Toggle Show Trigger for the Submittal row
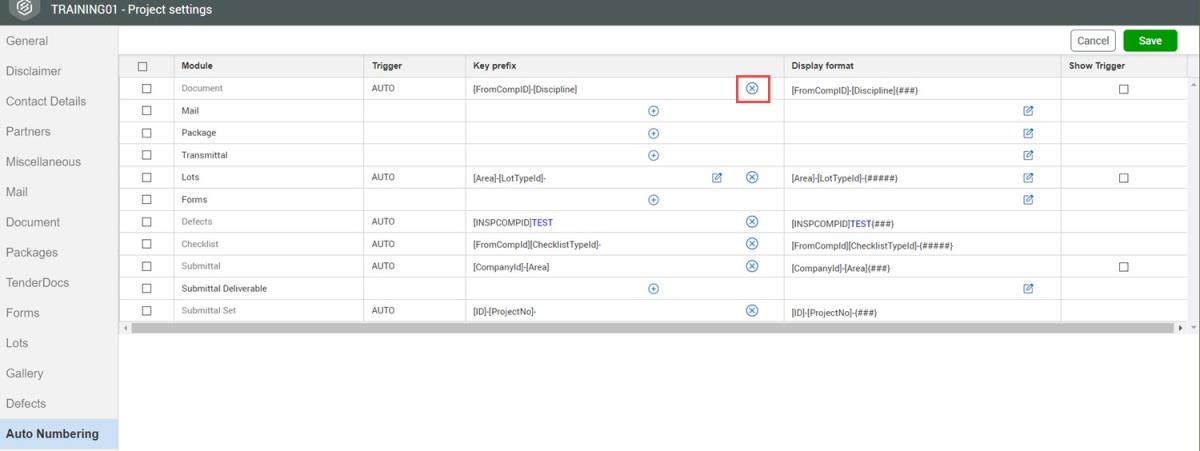 (1123, 267)
